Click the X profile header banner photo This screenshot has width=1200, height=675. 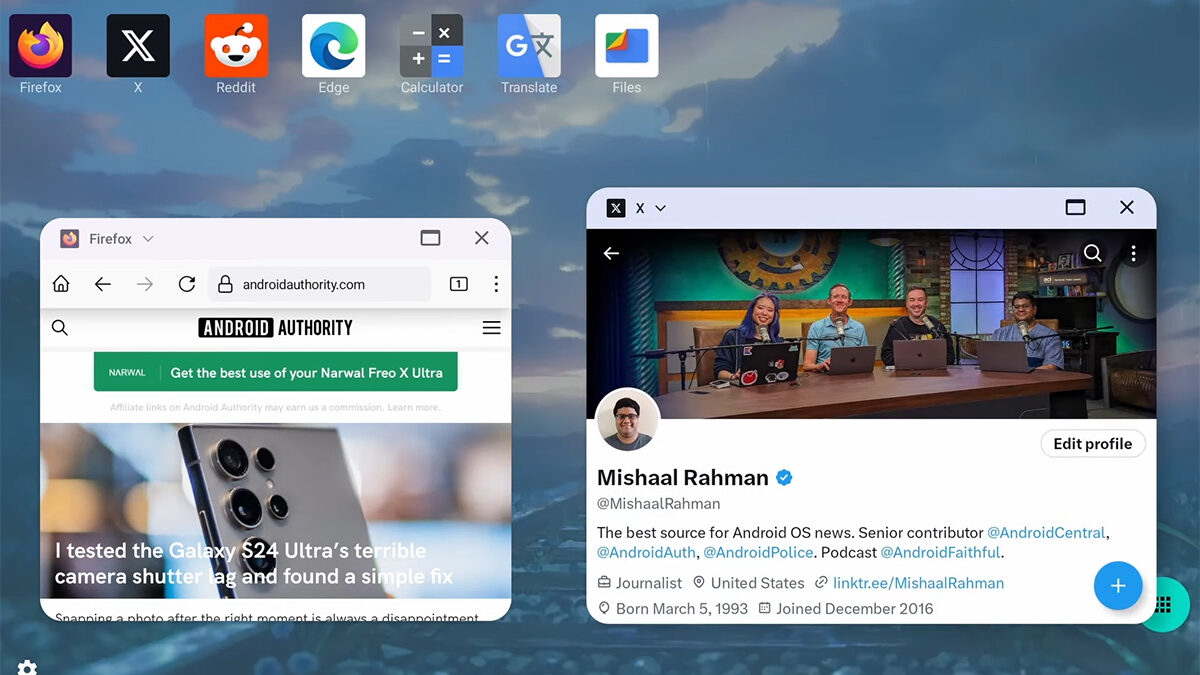[871, 323]
